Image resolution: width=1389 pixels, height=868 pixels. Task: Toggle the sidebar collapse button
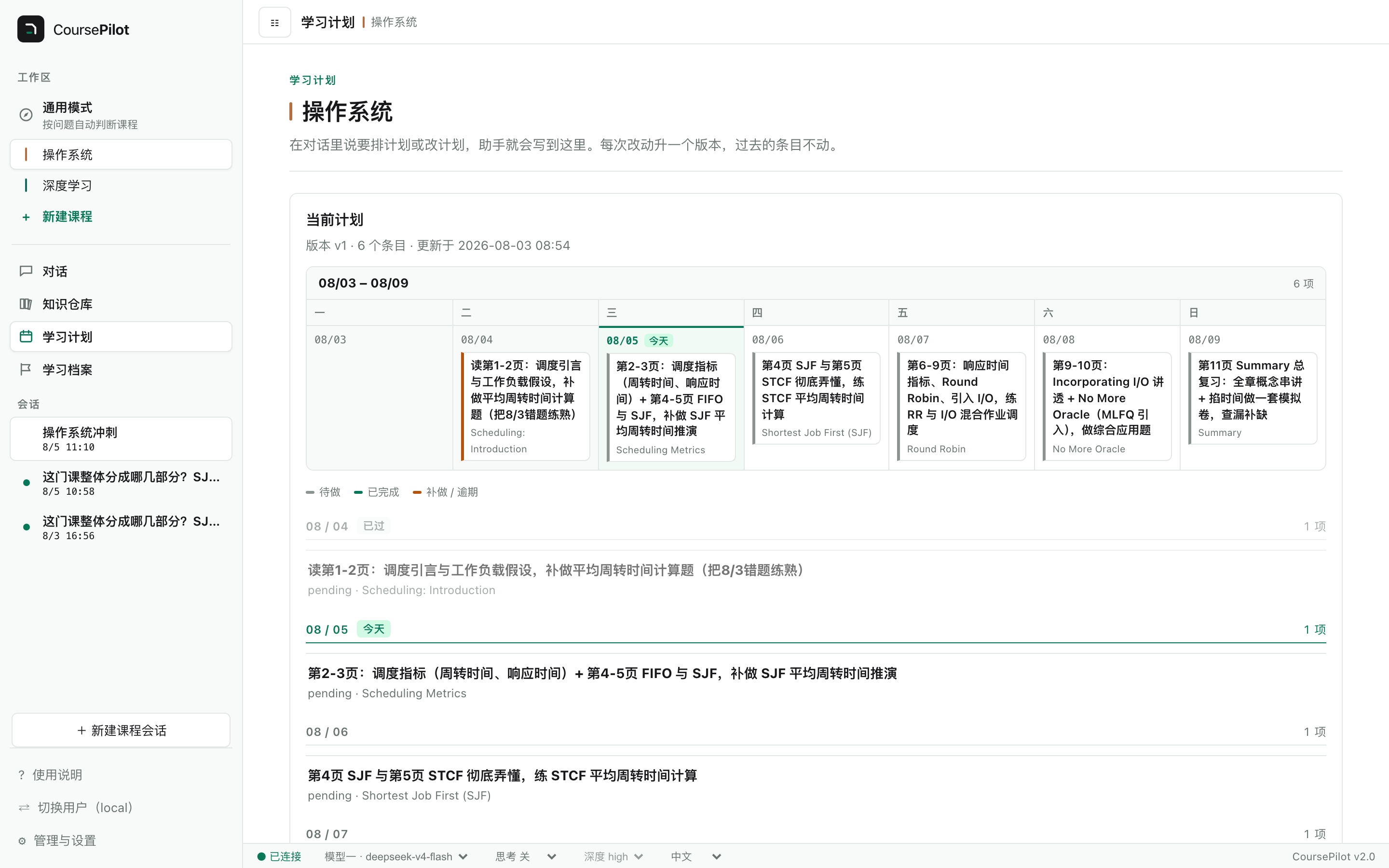(x=274, y=22)
